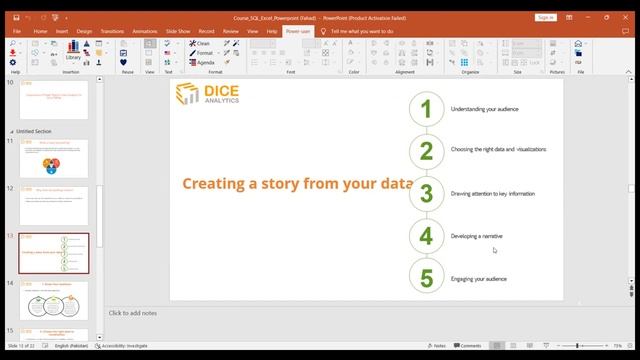Toggle the Comments pane from status bar

pyautogui.click(x=468, y=346)
